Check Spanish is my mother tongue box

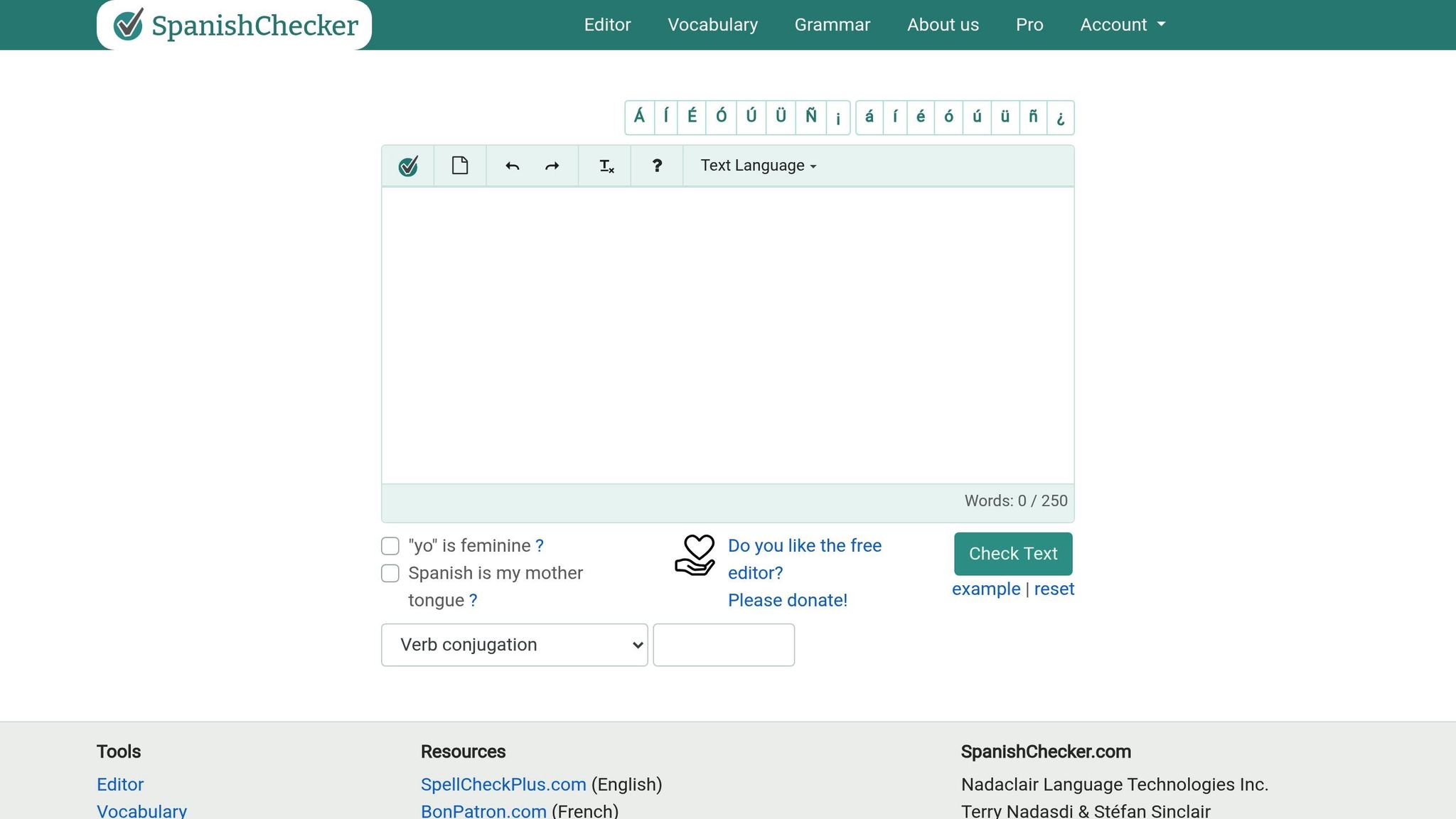[390, 573]
